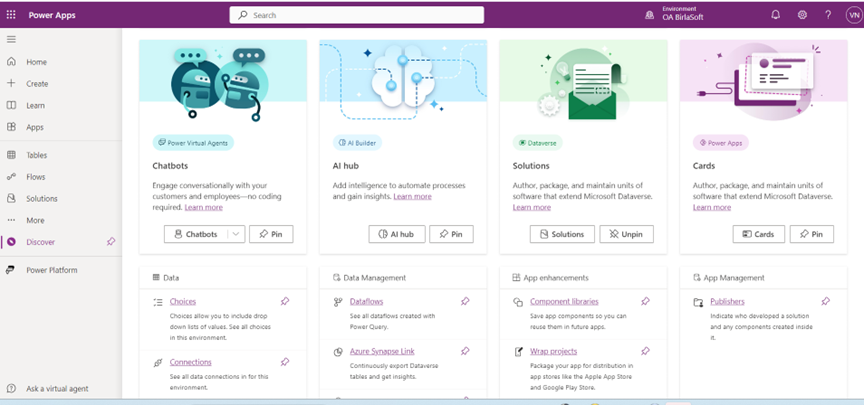The width and height of the screenshot is (864, 405).
Task: Unpin Discover from the left navigation
Action: tap(111, 241)
